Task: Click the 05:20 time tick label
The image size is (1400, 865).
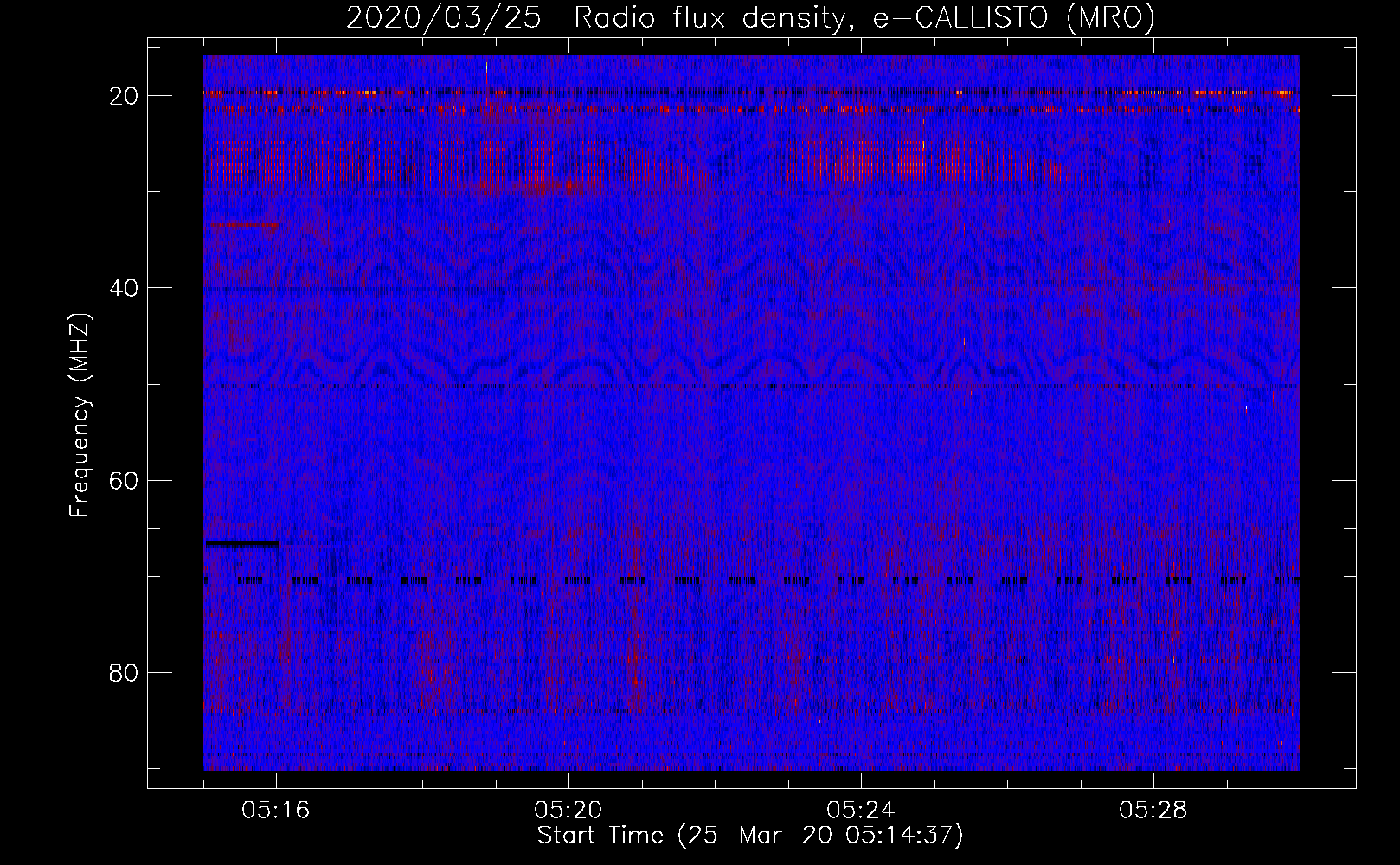Action: click(568, 811)
